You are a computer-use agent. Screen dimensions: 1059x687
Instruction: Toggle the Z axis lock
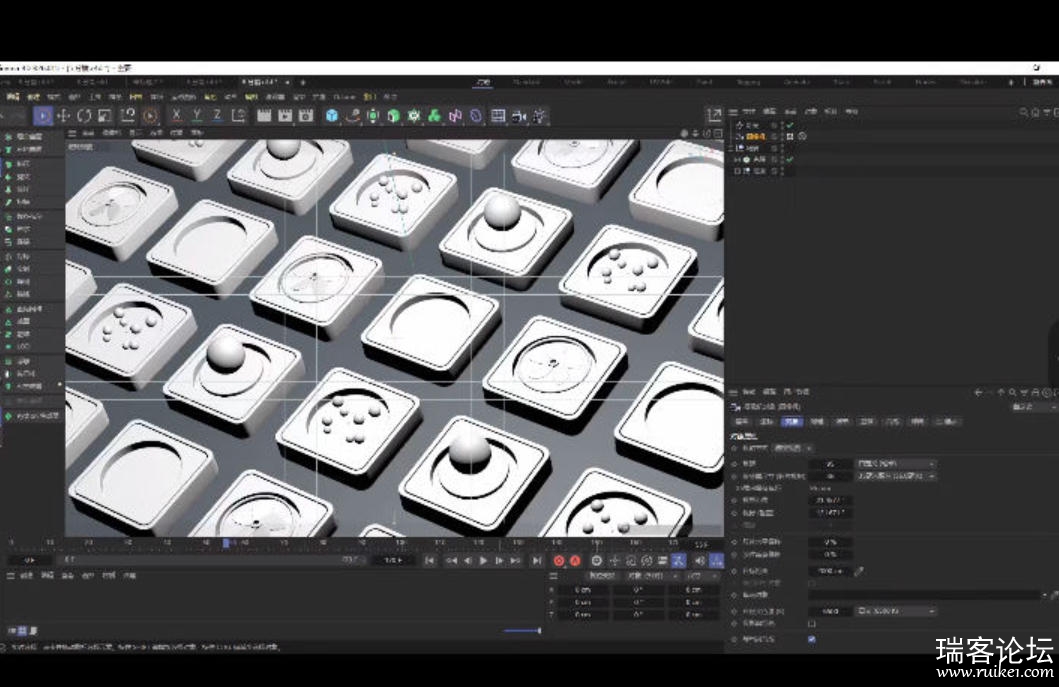point(217,116)
